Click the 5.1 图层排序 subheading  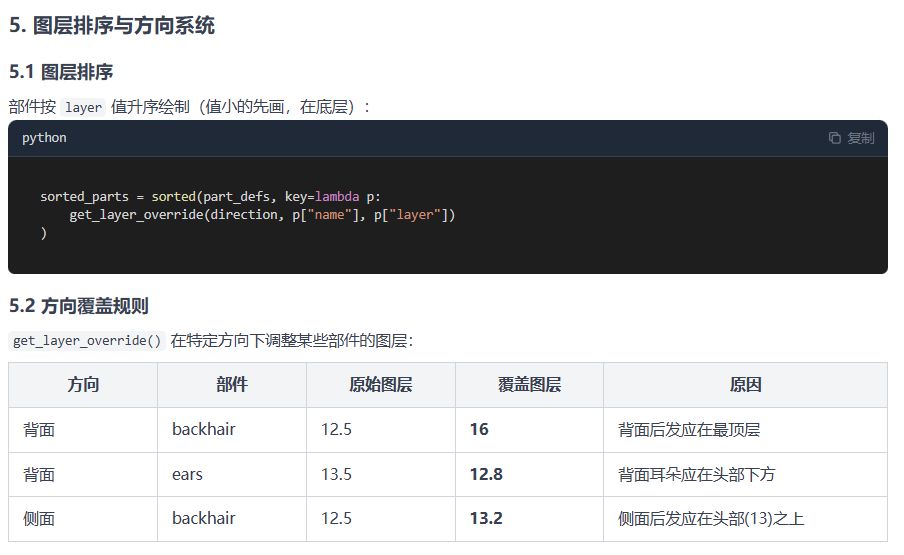[x=61, y=72]
